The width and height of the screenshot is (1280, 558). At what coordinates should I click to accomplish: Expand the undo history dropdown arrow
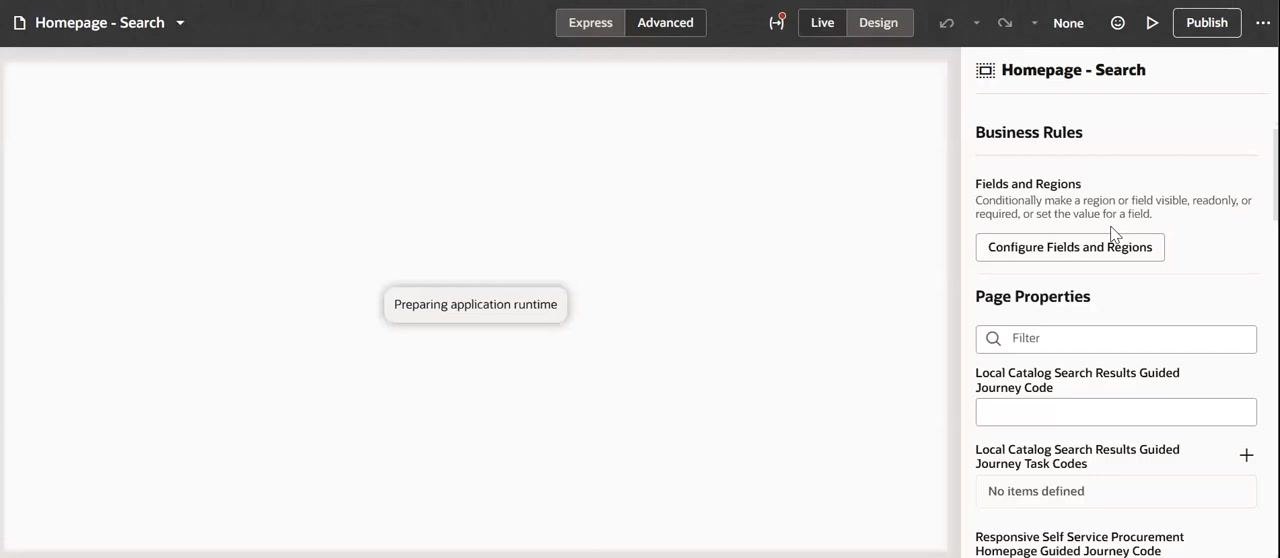tap(976, 23)
